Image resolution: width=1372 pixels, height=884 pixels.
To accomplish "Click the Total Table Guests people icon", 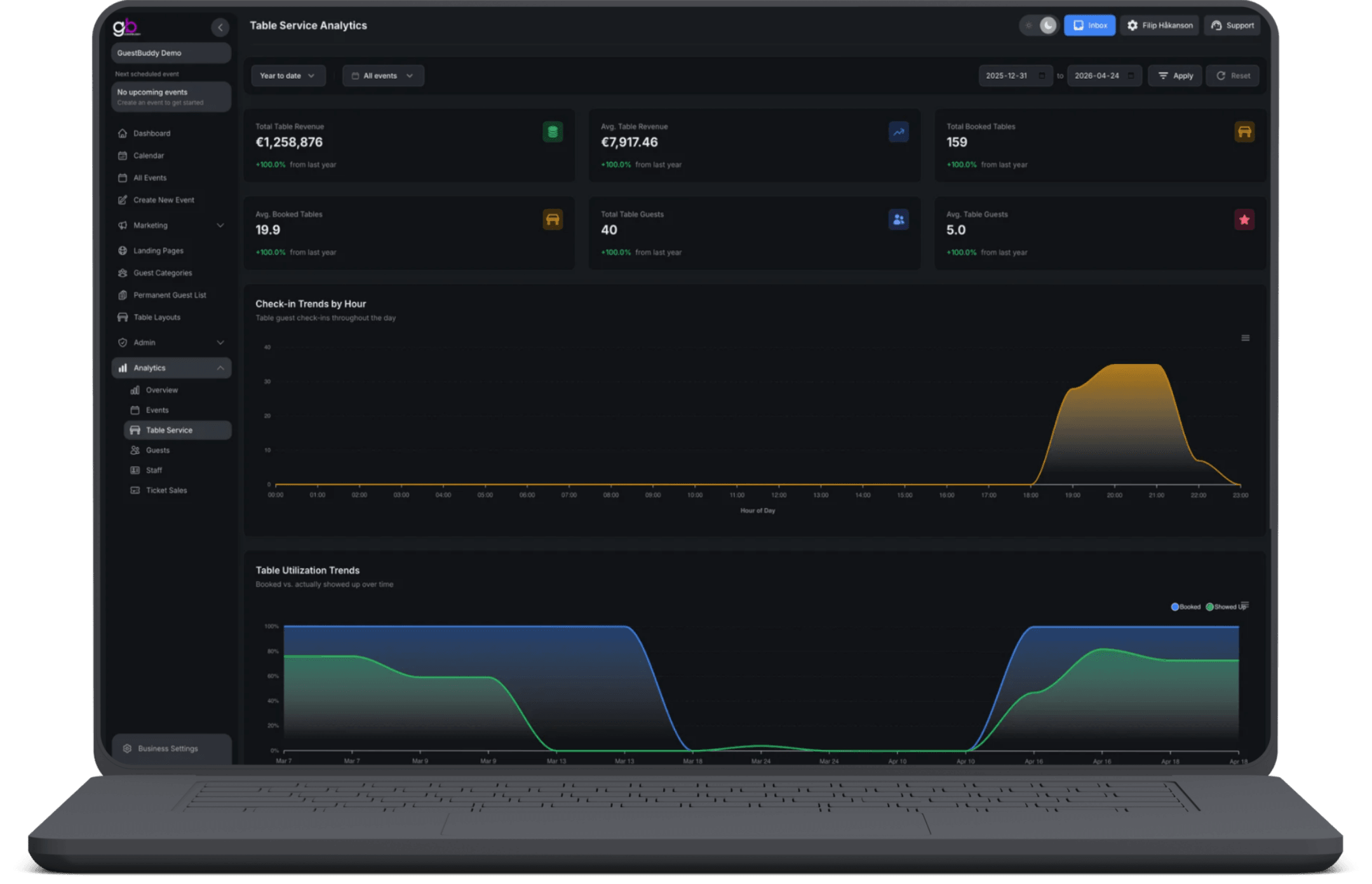I will (898, 220).
